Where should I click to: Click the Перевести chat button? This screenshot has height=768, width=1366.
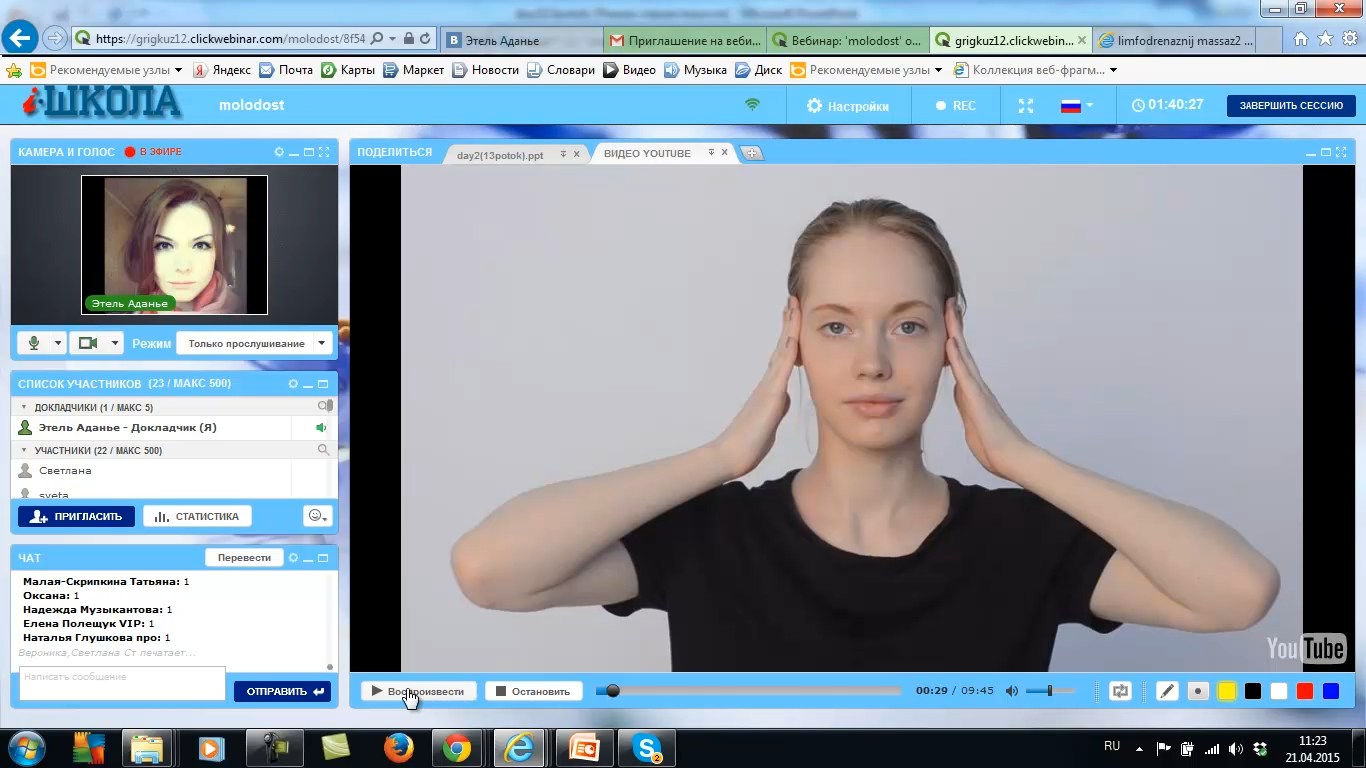244,558
